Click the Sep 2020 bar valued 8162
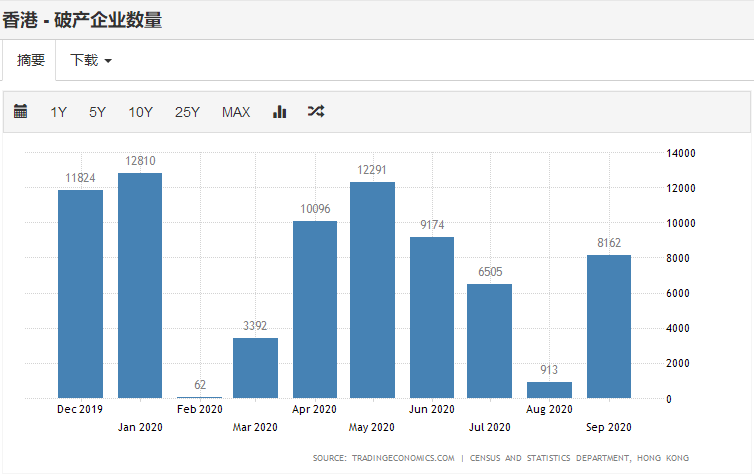Image resolution: width=754 pixels, height=474 pixels. pyautogui.click(x=609, y=326)
